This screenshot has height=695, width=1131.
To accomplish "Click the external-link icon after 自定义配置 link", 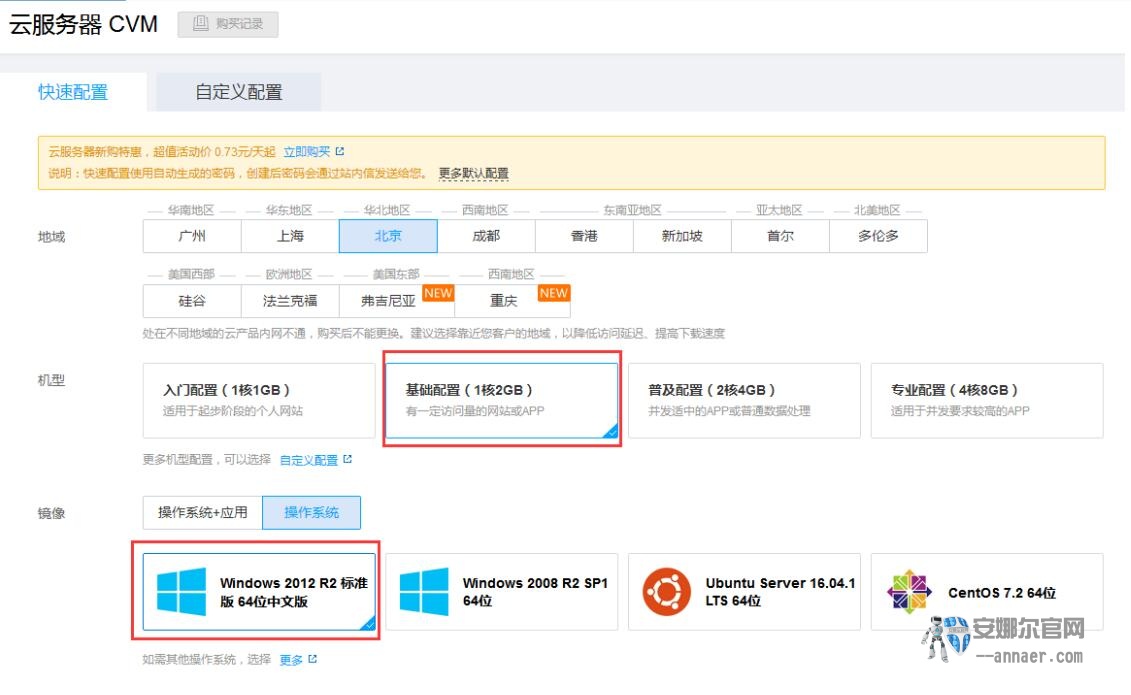I will point(348,459).
